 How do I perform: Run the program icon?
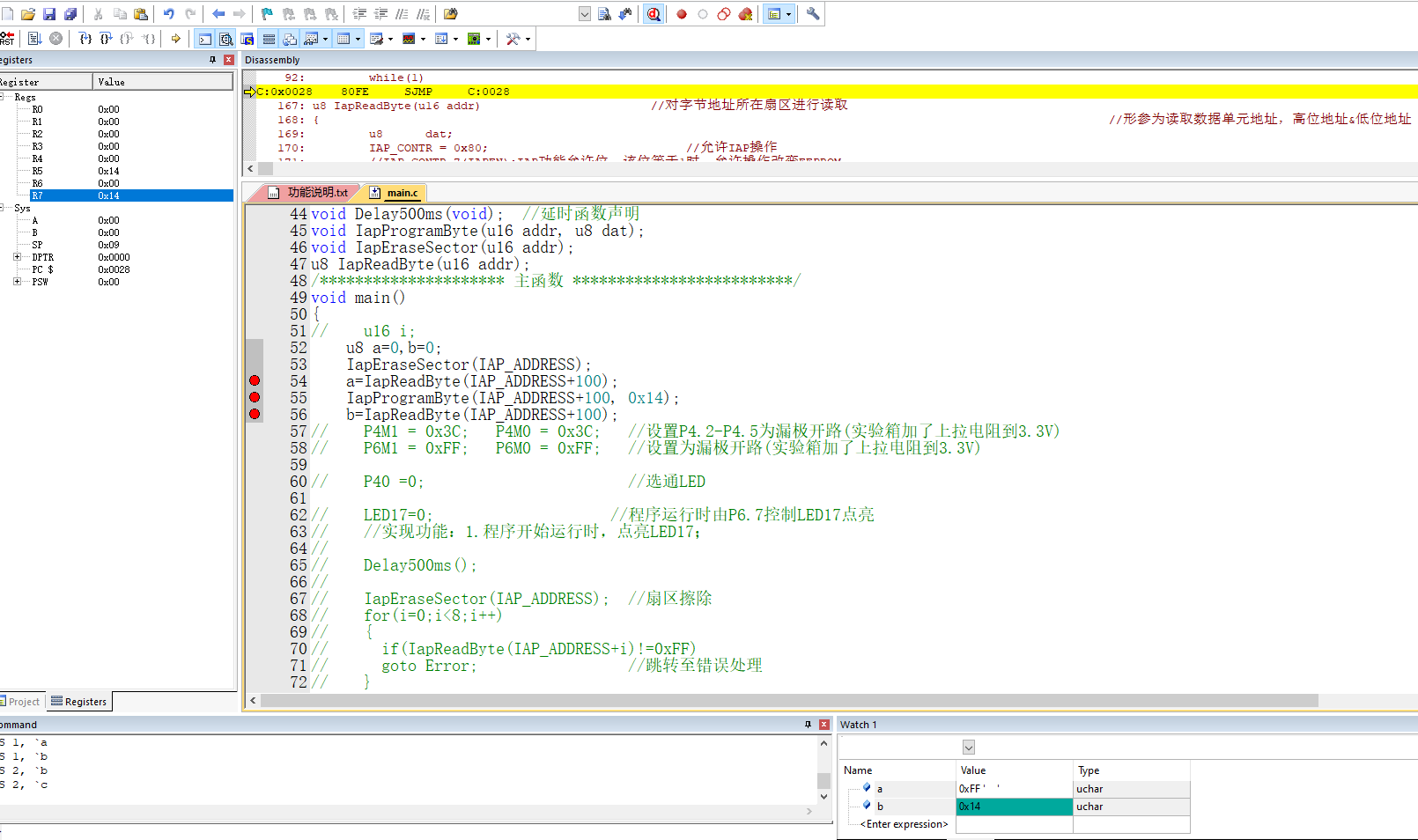coord(34,39)
